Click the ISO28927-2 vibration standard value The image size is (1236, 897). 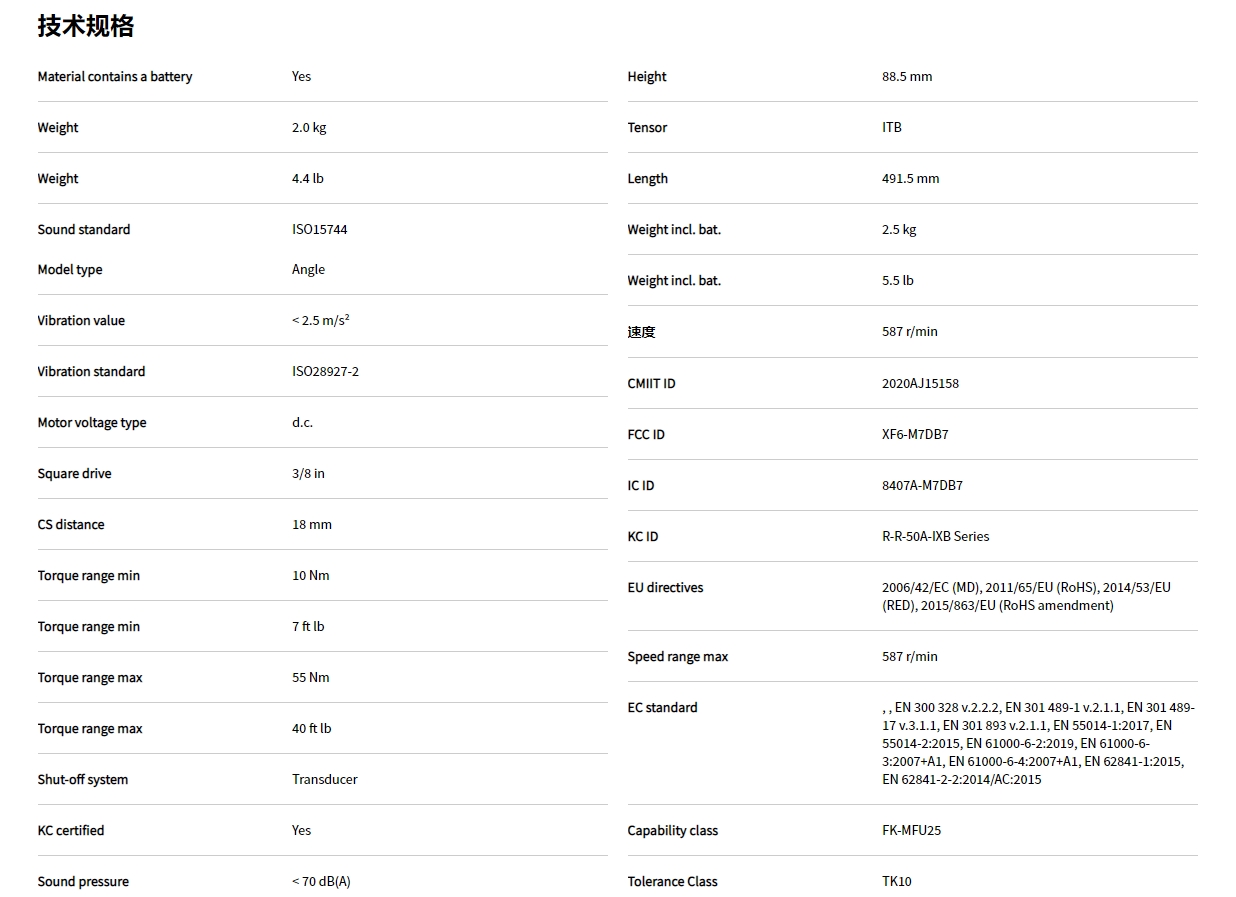click(x=325, y=371)
